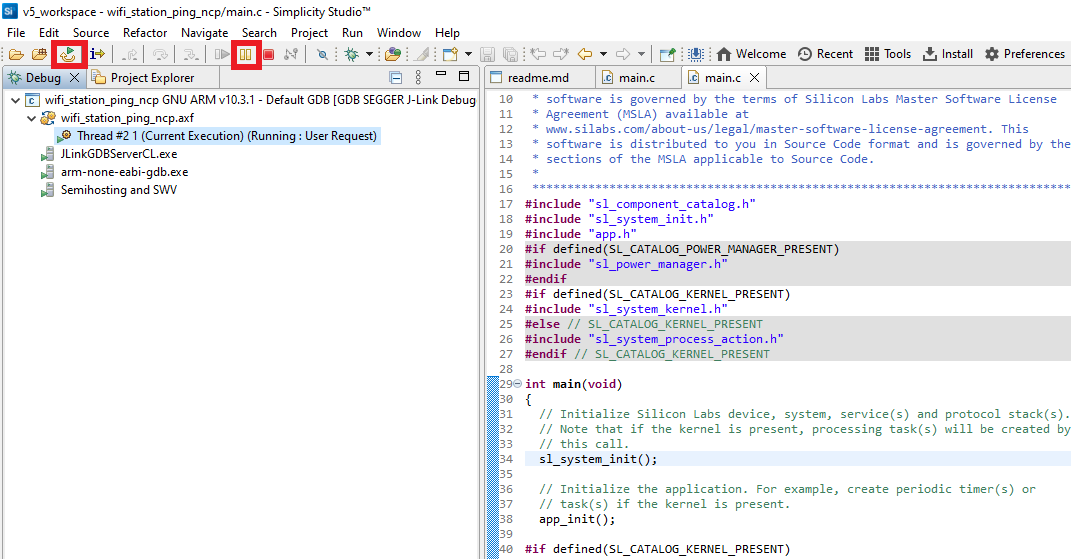
Task: Click the Welcome home button
Action: click(751, 54)
